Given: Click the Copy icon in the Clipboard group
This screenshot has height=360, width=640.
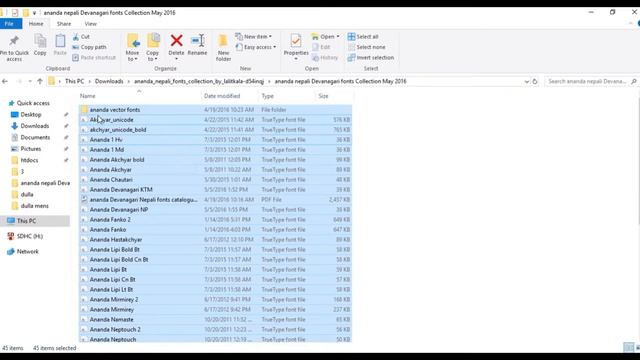Looking at the screenshot, I should pyautogui.click(x=40, y=41).
